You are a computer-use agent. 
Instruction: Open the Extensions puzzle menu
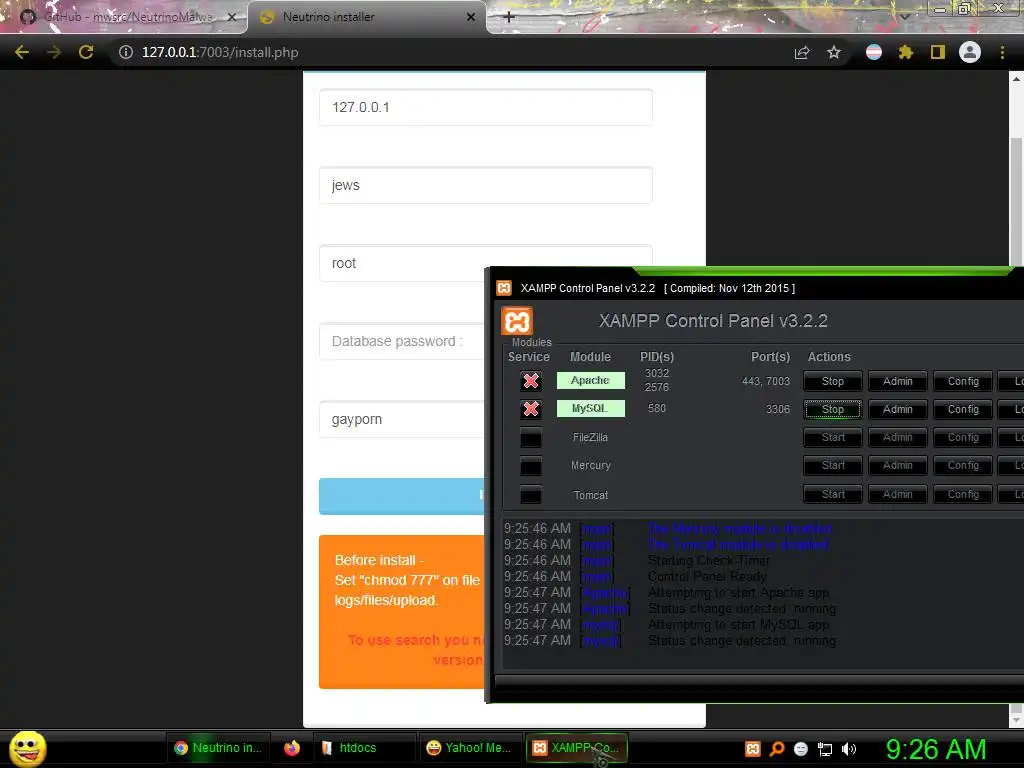coord(906,52)
